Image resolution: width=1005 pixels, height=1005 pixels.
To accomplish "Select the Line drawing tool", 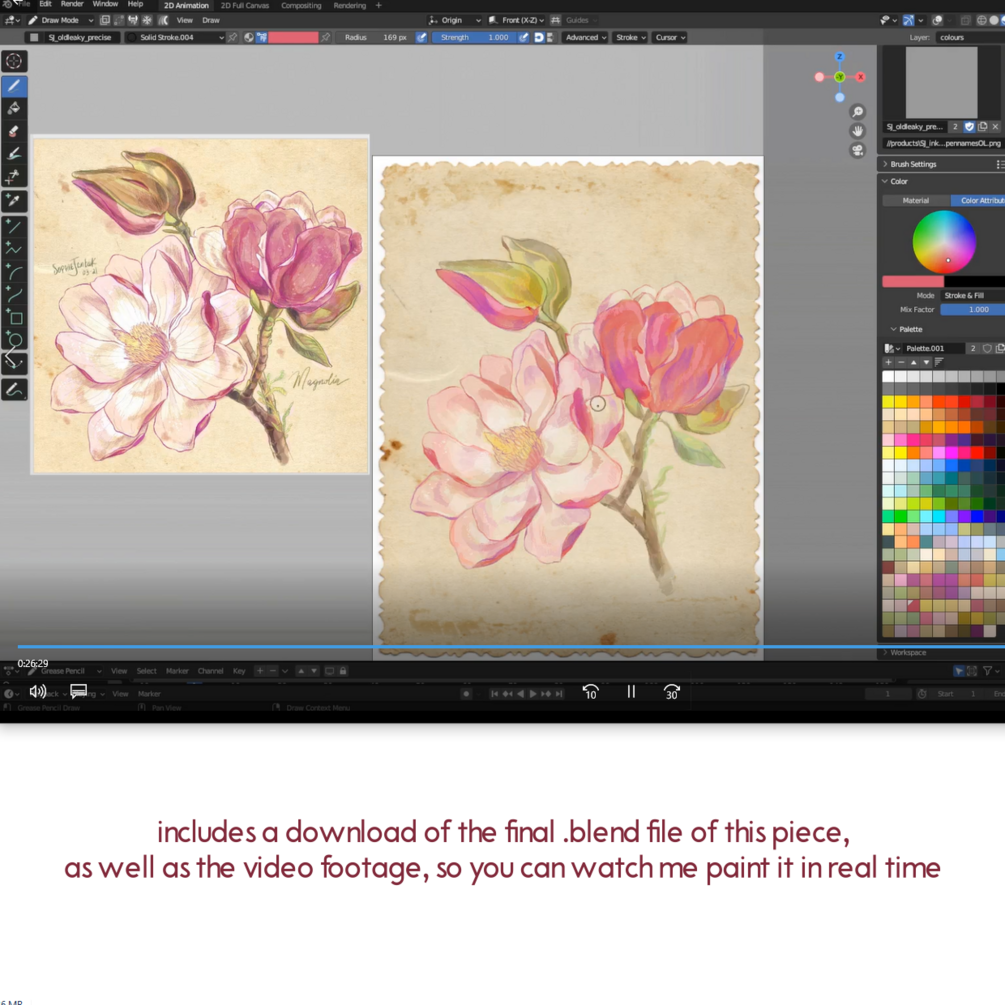I will (x=13, y=226).
